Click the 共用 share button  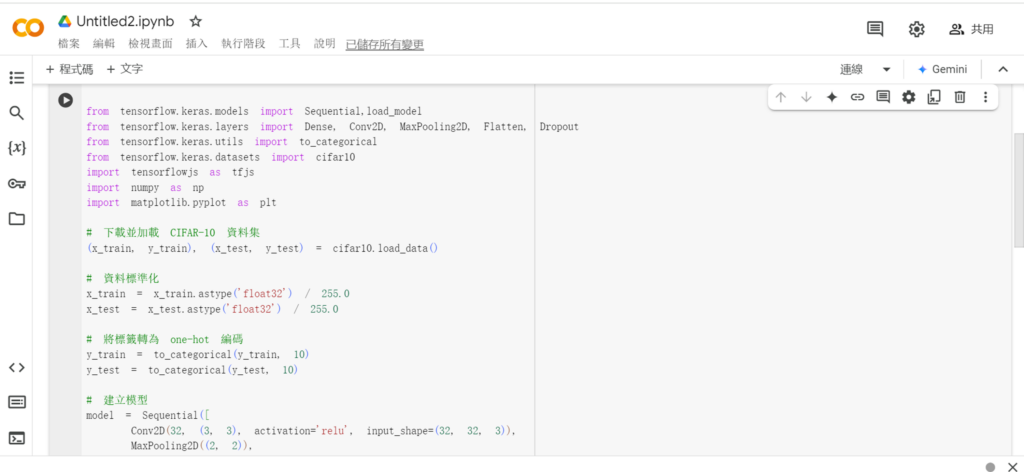point(971,29)
